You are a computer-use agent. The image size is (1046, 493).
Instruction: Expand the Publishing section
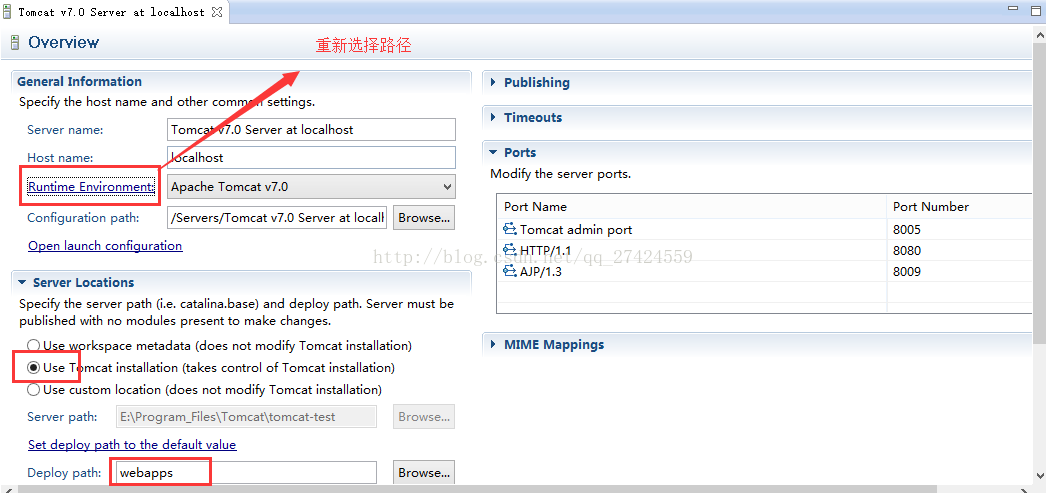tap(493, 82)
